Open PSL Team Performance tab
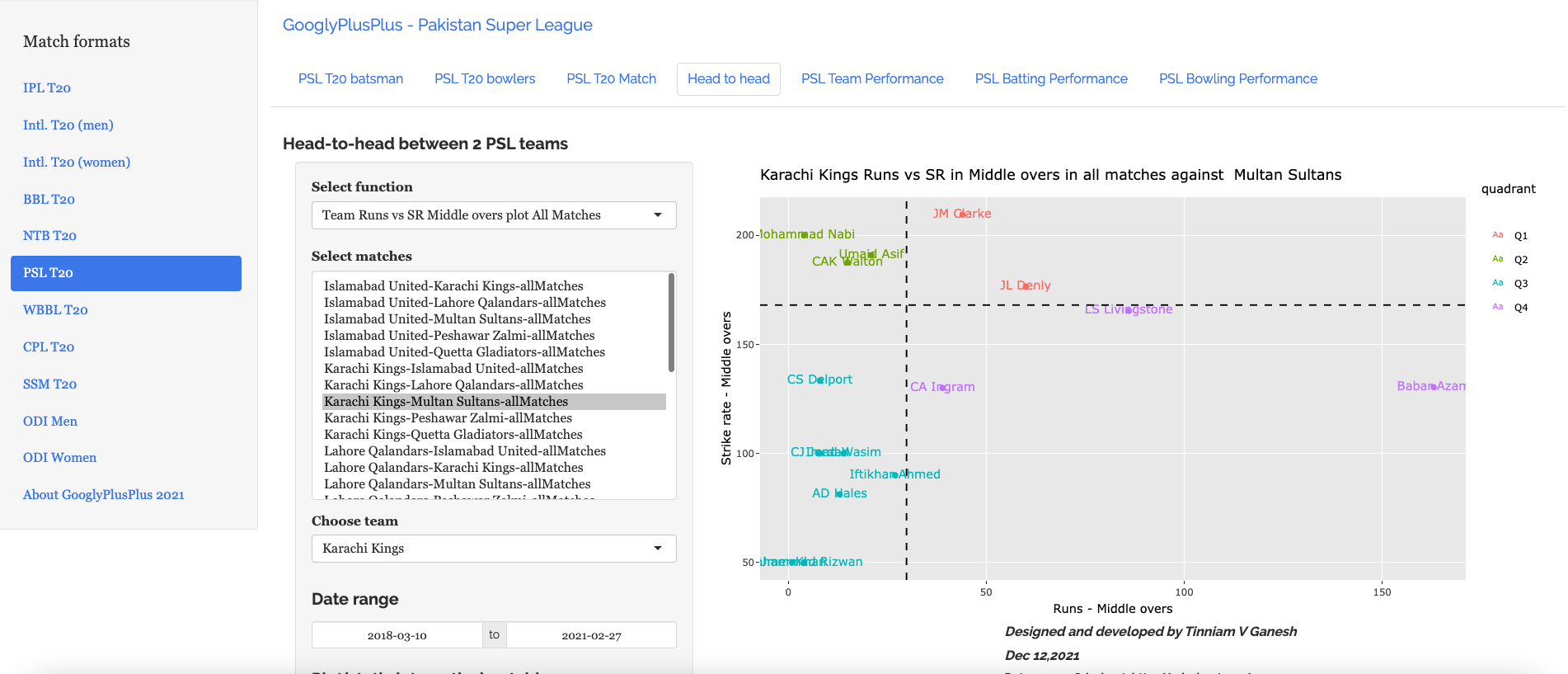 click(x=872, y=79)
